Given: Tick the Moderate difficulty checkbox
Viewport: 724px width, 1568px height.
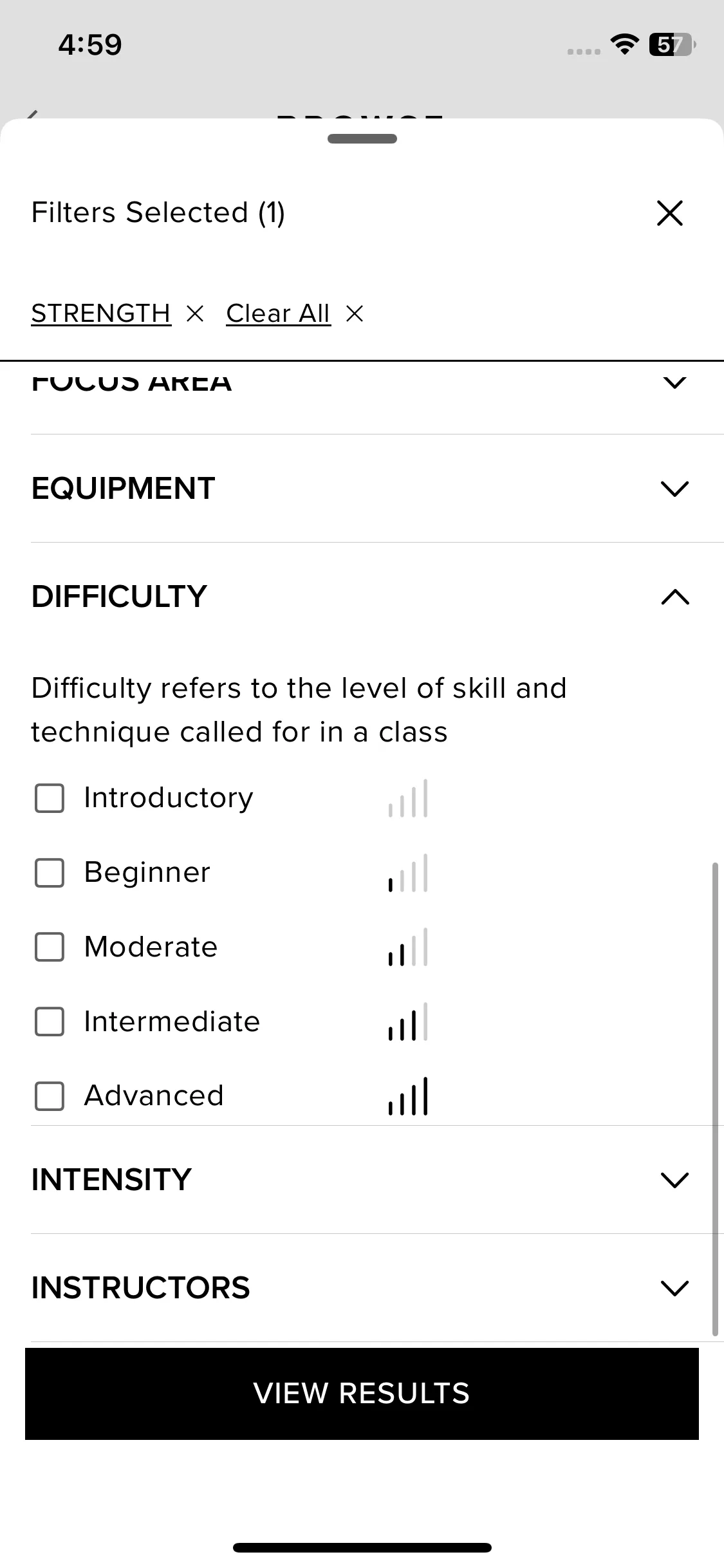Looking at the screenshot, I should (x=50, y=947).
